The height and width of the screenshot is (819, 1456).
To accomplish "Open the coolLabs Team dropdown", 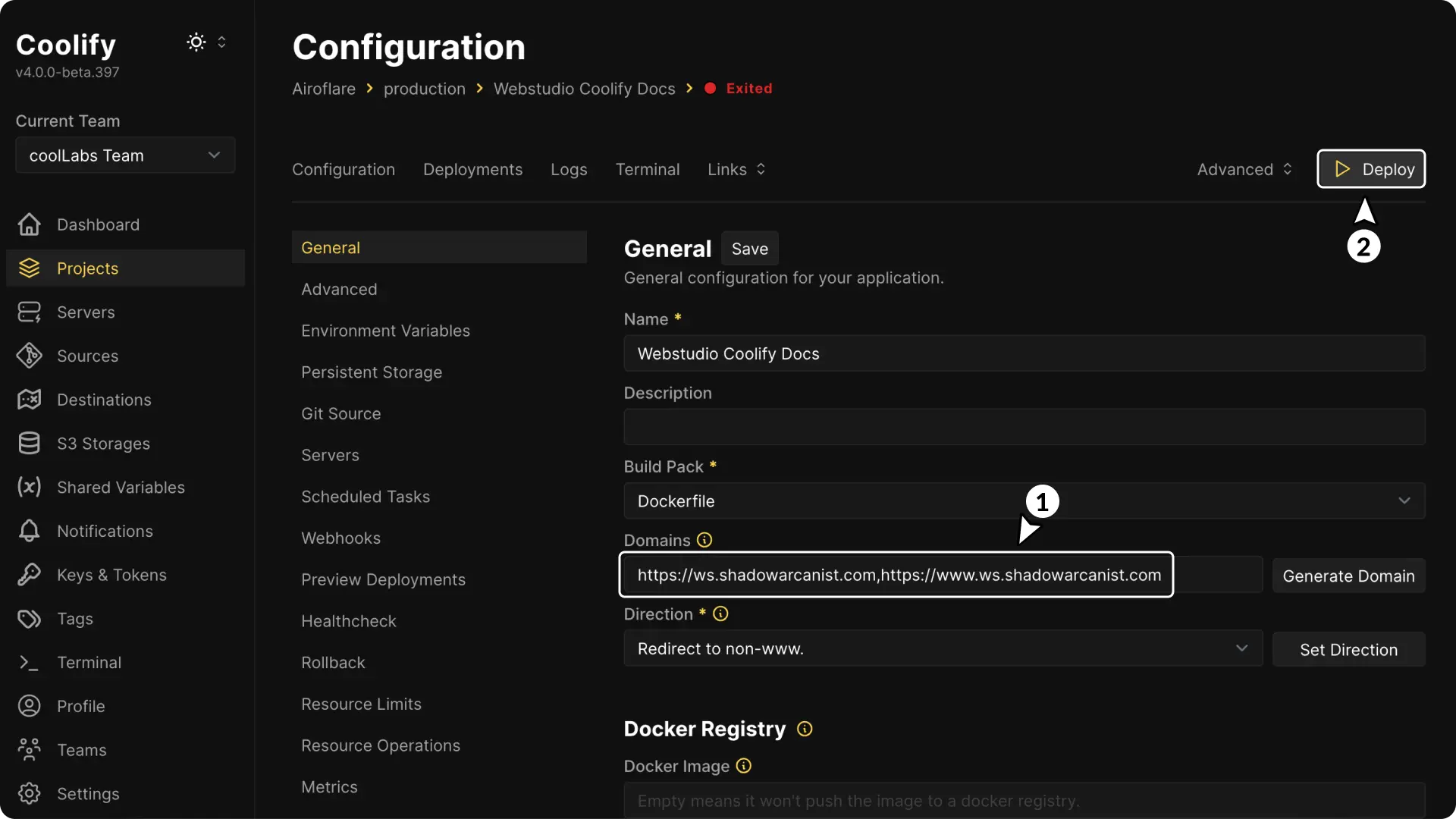I will coord(125,155).
